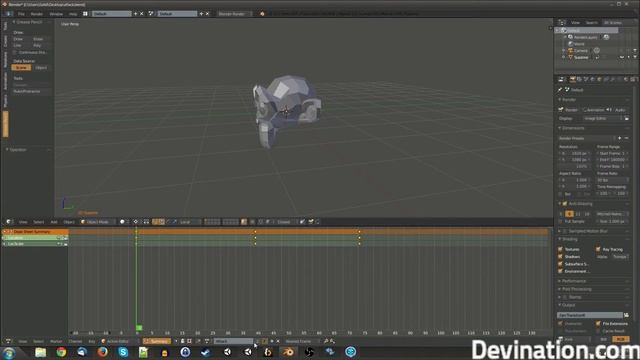Open the Render menu in top bar
640x360 pixels.
[37, 14]
